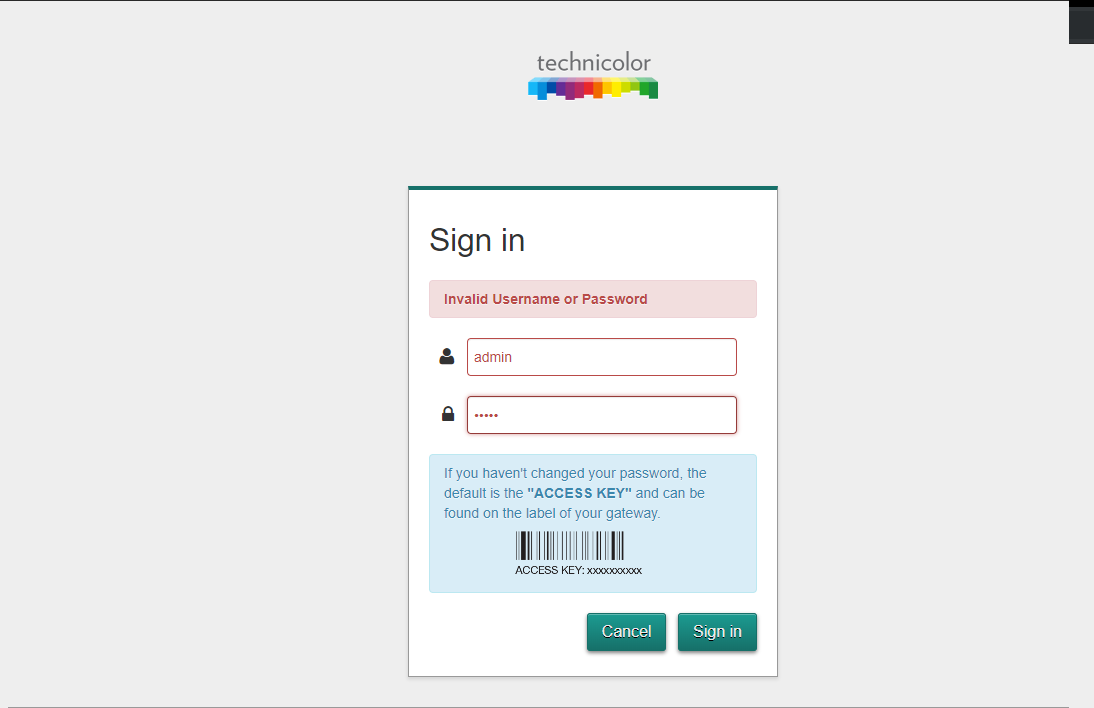The width and height of the screenshot is (1094, 708).
Task: Click the Invalid Username or Password alert
Action: [593, 299]
